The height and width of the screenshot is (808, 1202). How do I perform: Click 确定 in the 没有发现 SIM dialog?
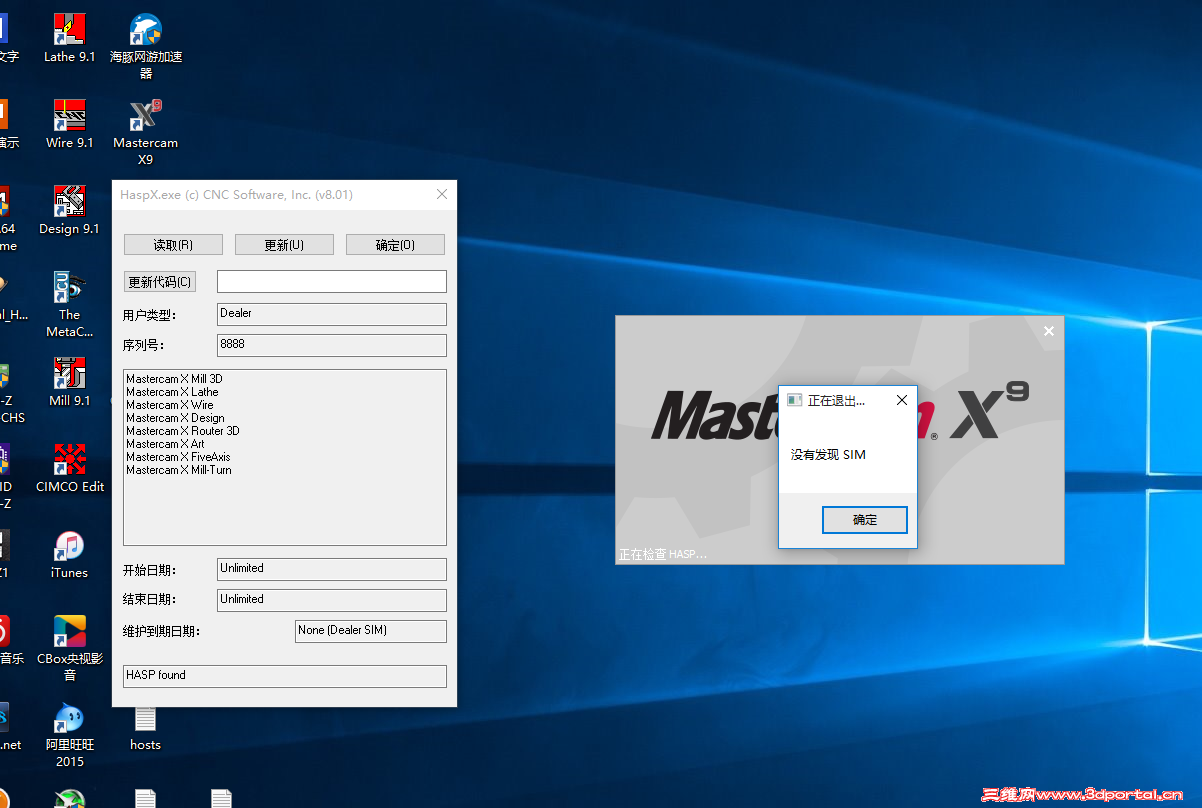point(865,520)
